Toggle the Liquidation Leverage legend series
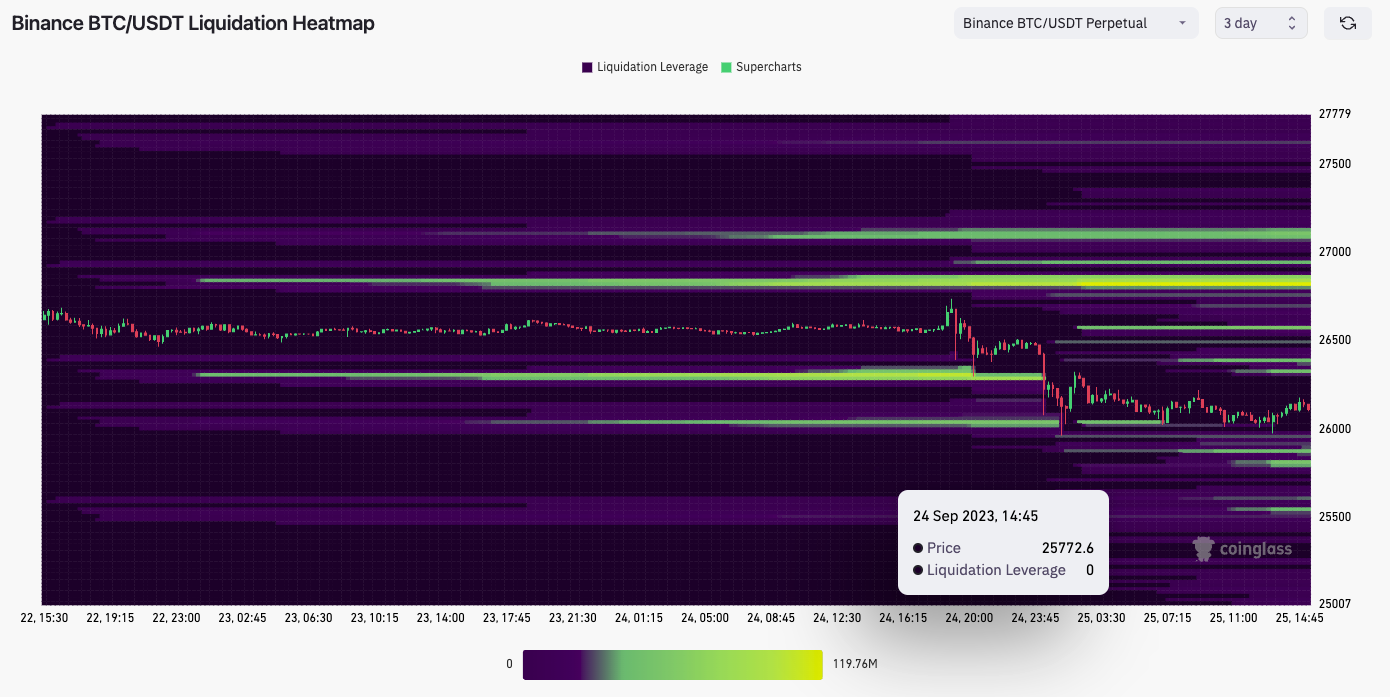 652,67
